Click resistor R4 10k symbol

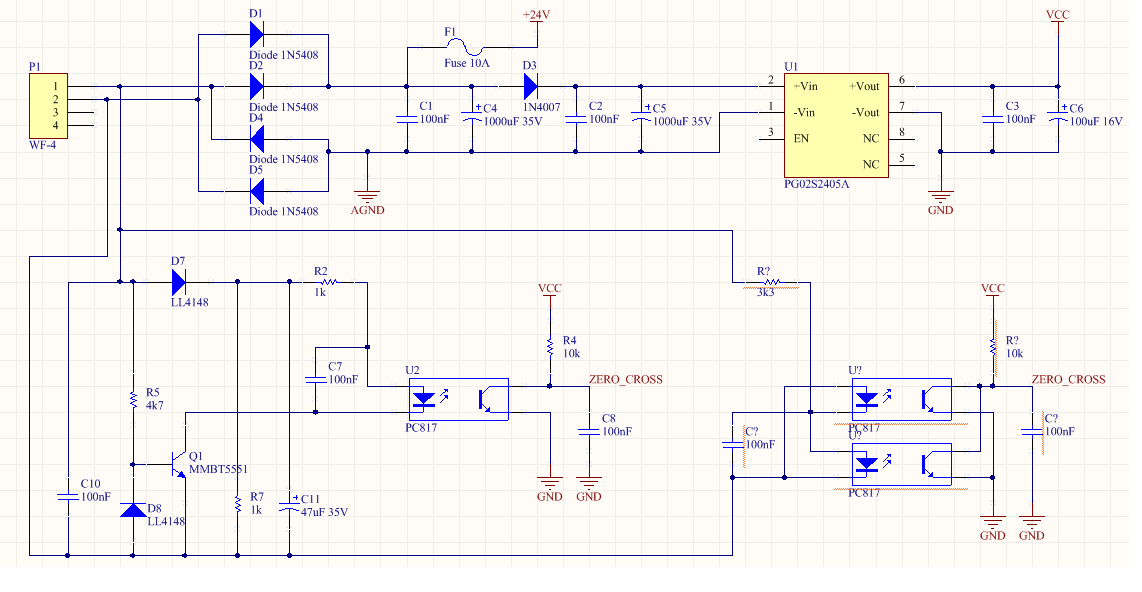click(549, 346)
